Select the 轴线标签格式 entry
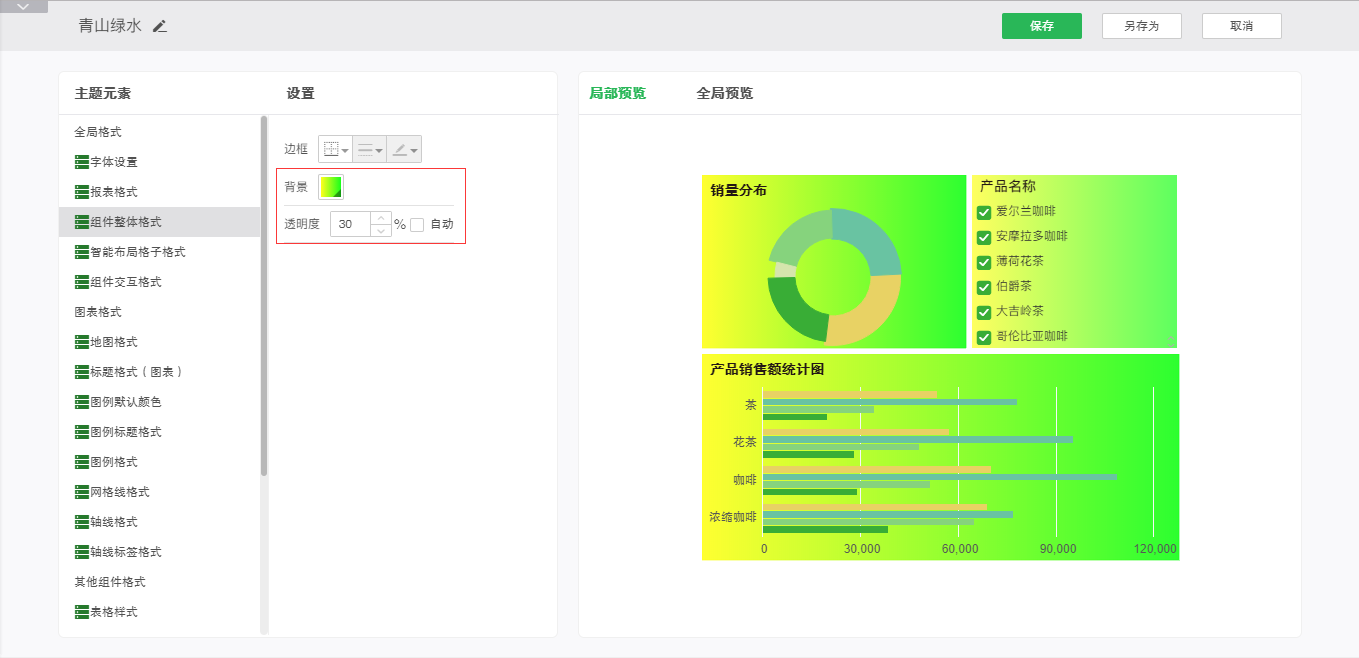 tap(125, 552)
